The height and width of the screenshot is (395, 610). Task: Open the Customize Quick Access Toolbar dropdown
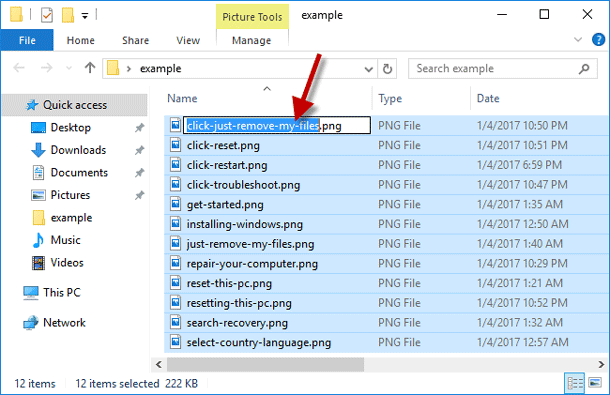point(84,16)
